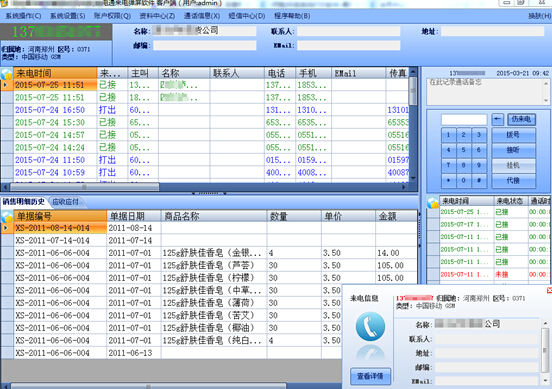Switch to the 应收应付 tab
Screen dimensions: 552x389
pos(65,202)
